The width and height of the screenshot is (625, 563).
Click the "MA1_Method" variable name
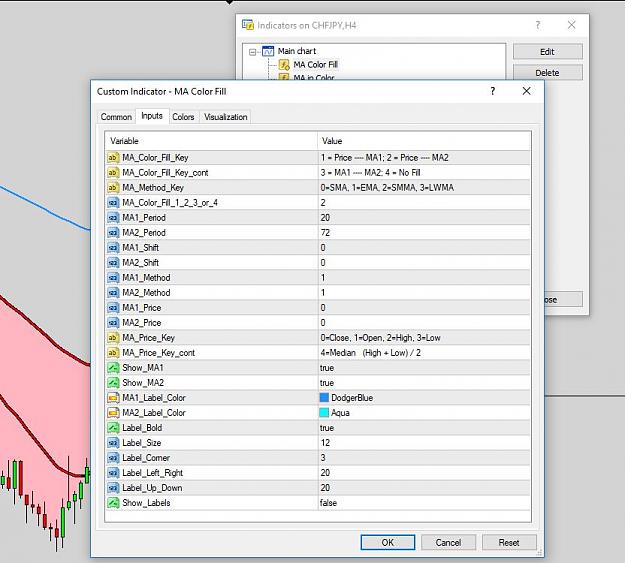pos(146,278)
